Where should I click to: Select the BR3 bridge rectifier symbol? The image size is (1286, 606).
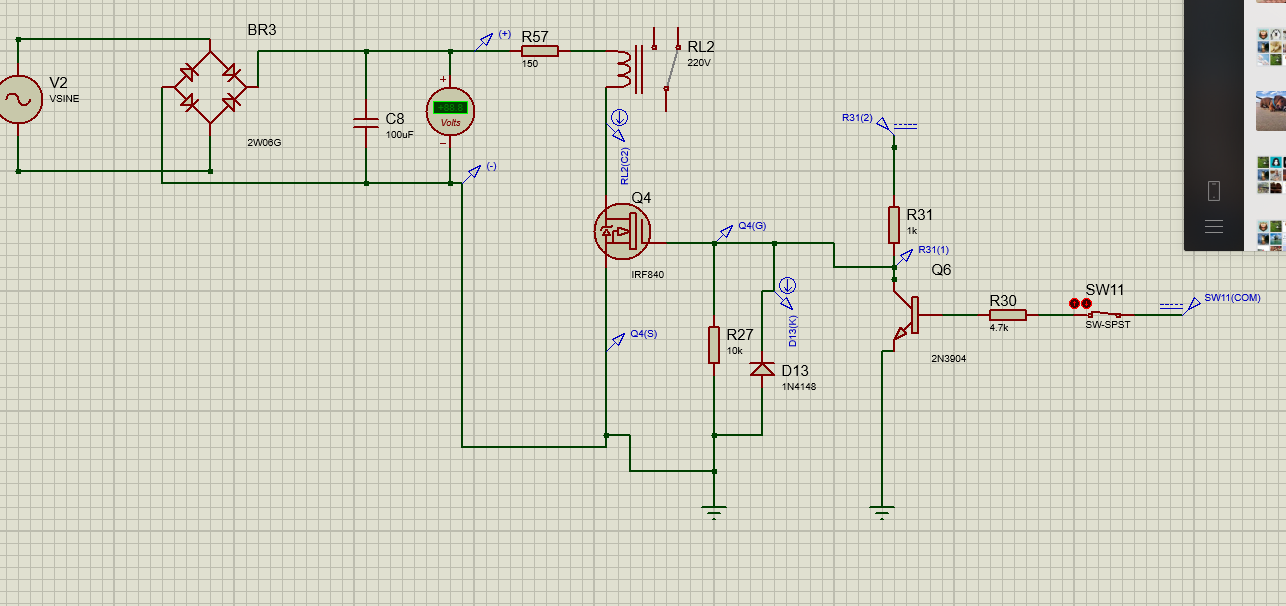pos(209,87)
